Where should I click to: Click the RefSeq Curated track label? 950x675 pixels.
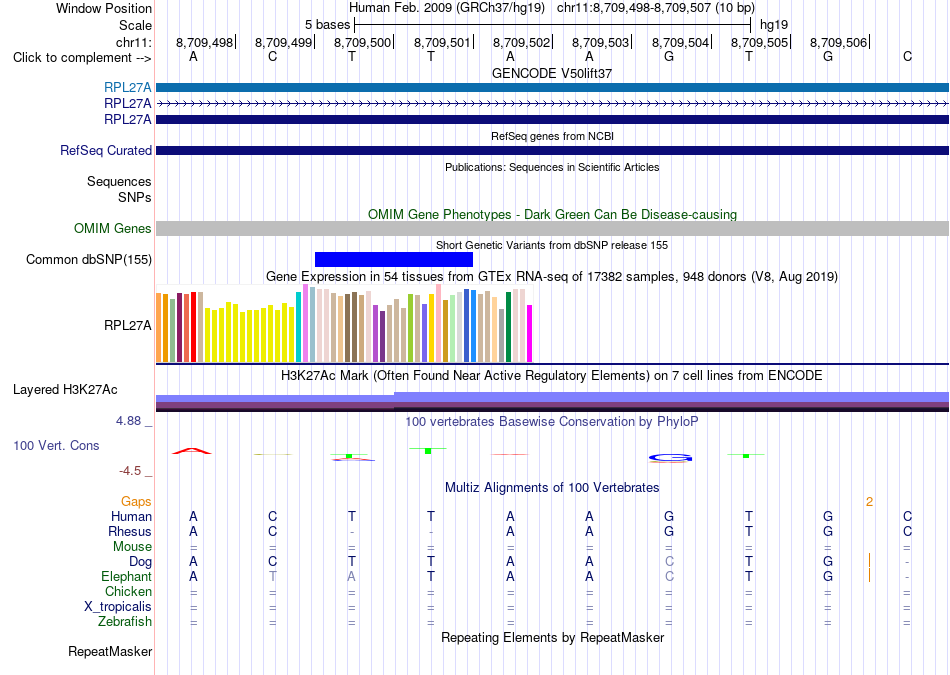click(x=106, y=150)
